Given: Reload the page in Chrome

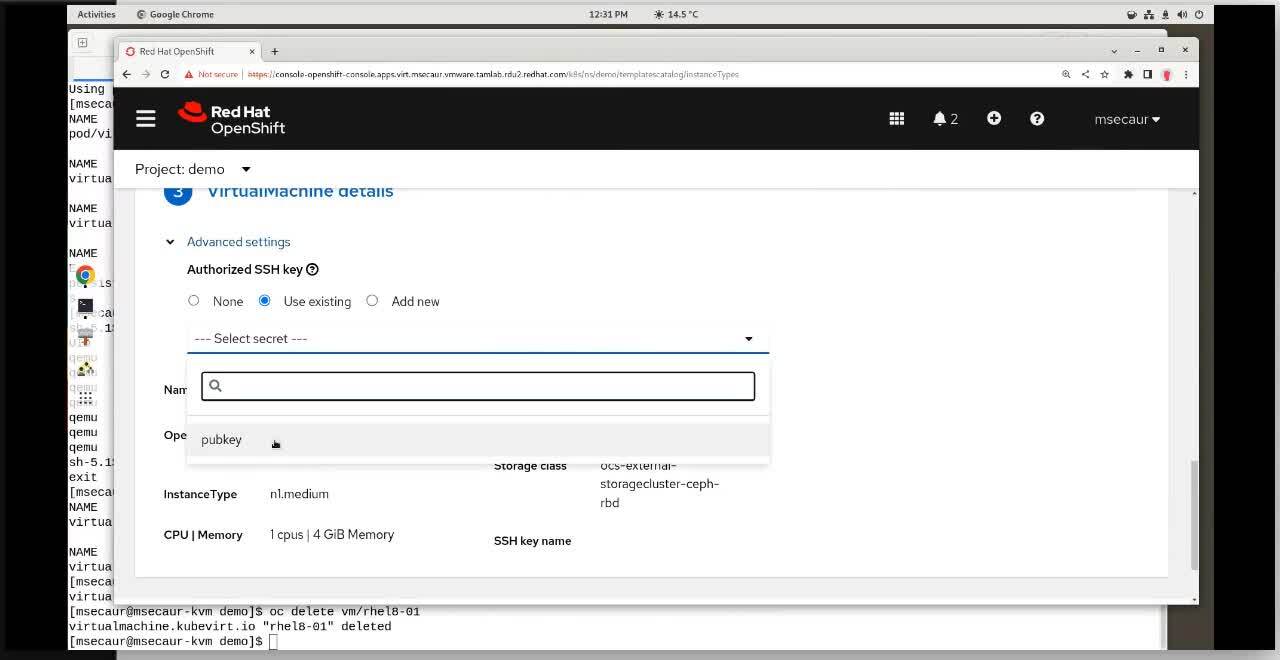Looking at the screenshot, I should [165, 74].
